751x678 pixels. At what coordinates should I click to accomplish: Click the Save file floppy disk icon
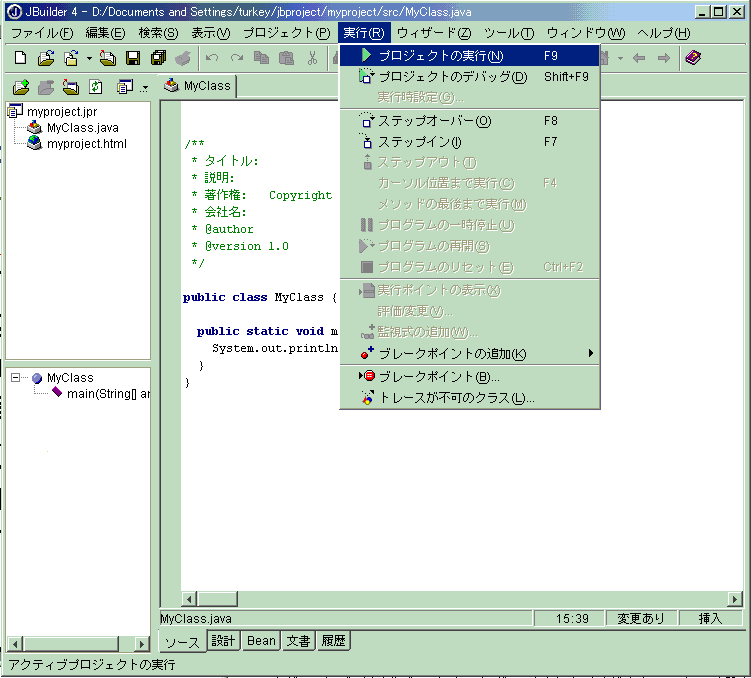132,58
